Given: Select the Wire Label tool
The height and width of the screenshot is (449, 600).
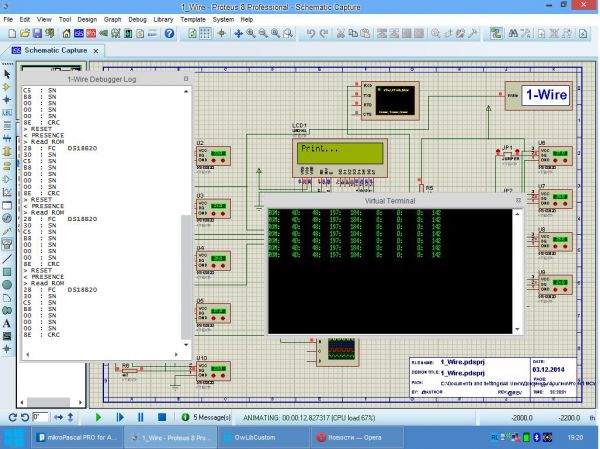Looking at the screenshot, I should (x=7, y=113).
